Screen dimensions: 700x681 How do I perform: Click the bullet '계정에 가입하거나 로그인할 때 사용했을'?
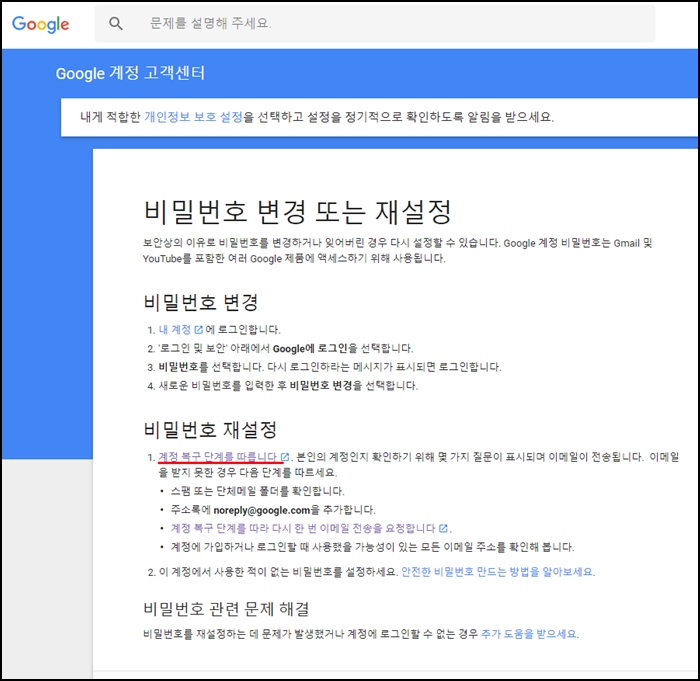372,547
